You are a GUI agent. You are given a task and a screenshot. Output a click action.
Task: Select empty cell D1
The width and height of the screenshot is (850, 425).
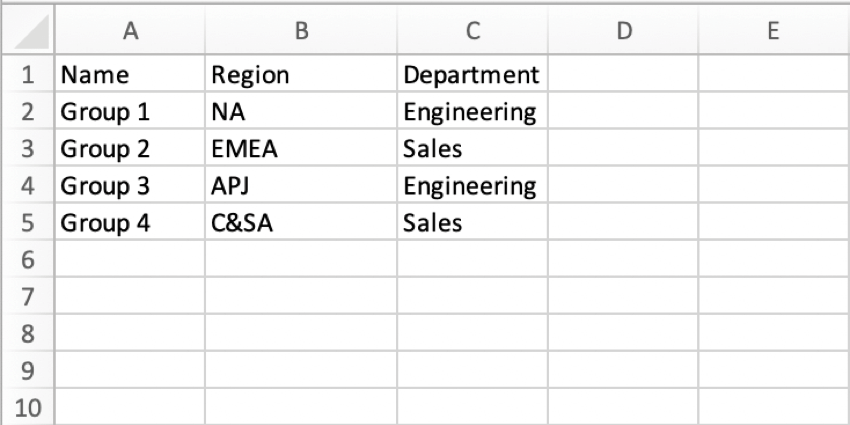623,75
